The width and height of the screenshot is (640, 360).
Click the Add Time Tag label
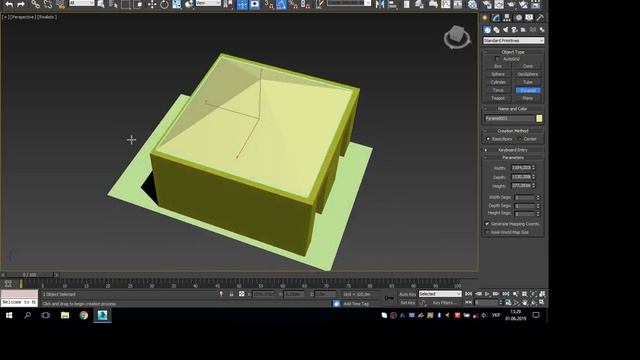pyautogui.click(x=356, y=304)
